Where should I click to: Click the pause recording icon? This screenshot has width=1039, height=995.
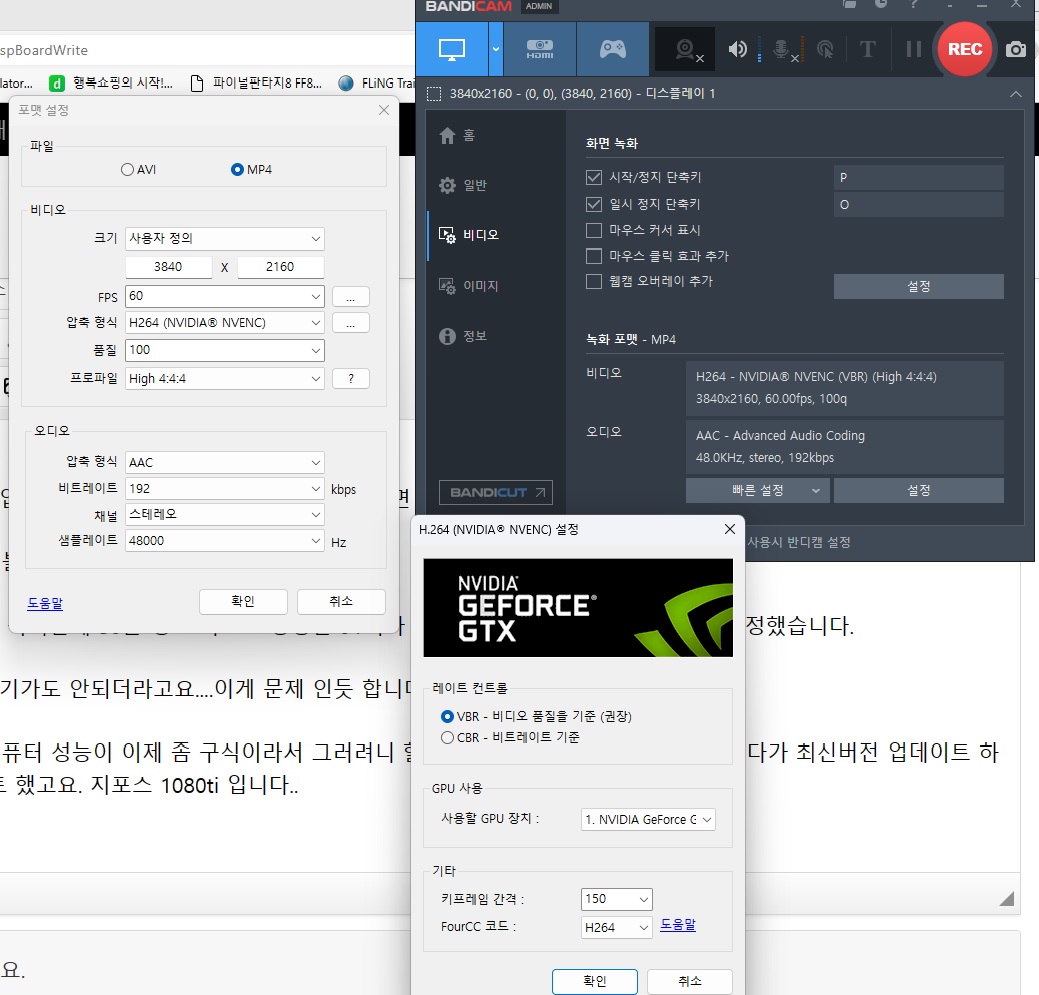(914, 49)
